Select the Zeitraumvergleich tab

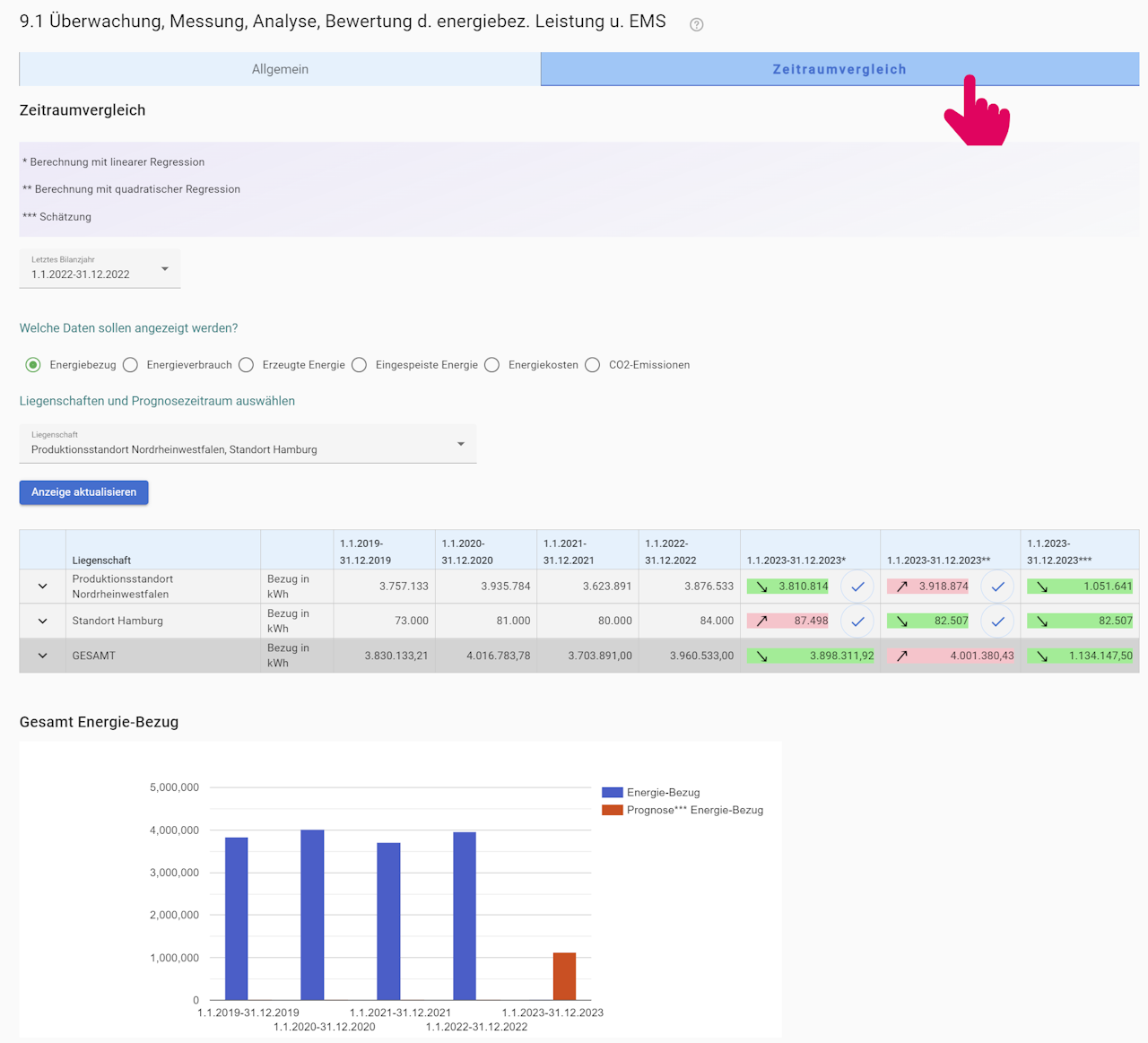tap(839, 69)
